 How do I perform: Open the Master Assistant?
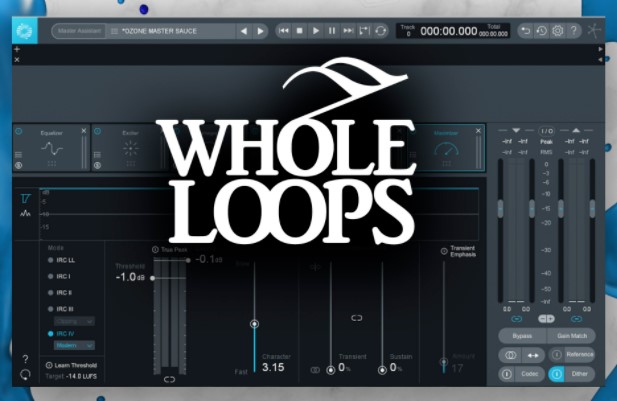click(x=79, y=31)
